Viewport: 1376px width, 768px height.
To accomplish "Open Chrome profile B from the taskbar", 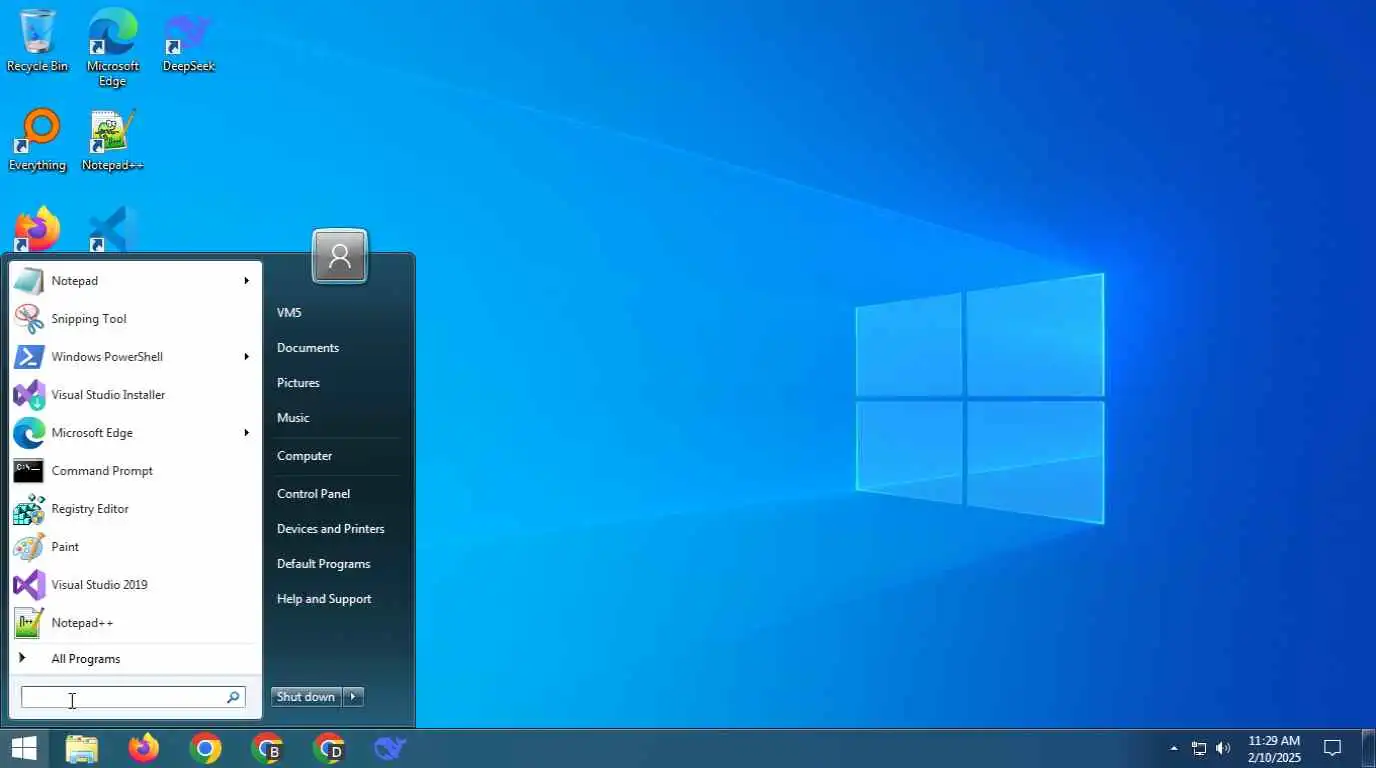I will 268,748.
